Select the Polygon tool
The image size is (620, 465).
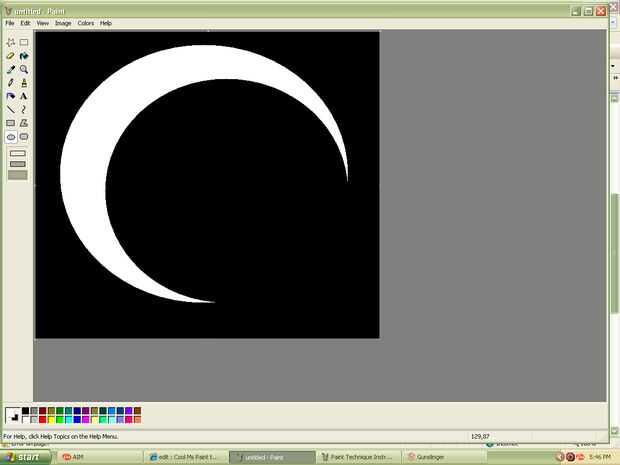[24, 123]
